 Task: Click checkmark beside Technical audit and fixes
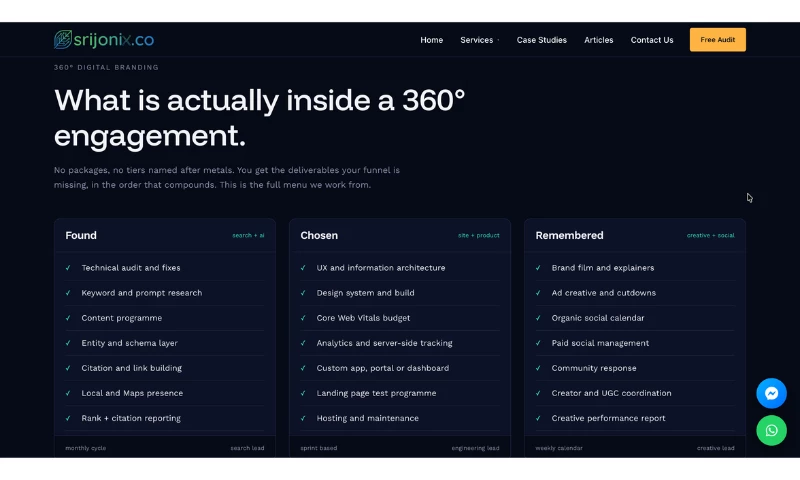[x=68, y=267]
